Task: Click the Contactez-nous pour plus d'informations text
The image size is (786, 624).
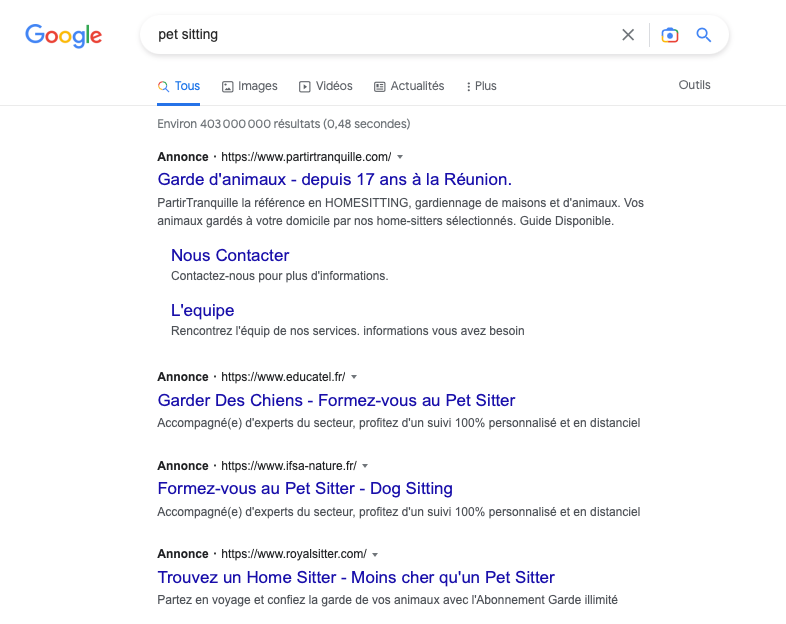Action: (x=280, y=276)
